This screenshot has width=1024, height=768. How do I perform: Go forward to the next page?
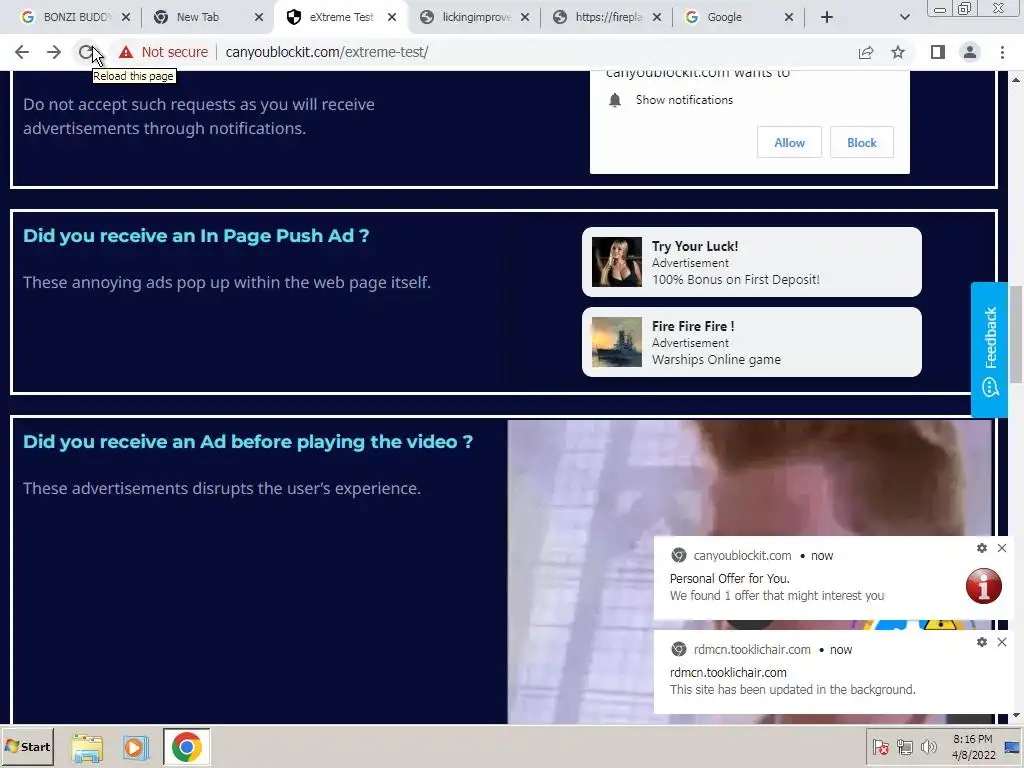pyautogui.click(x=54, y=52)
